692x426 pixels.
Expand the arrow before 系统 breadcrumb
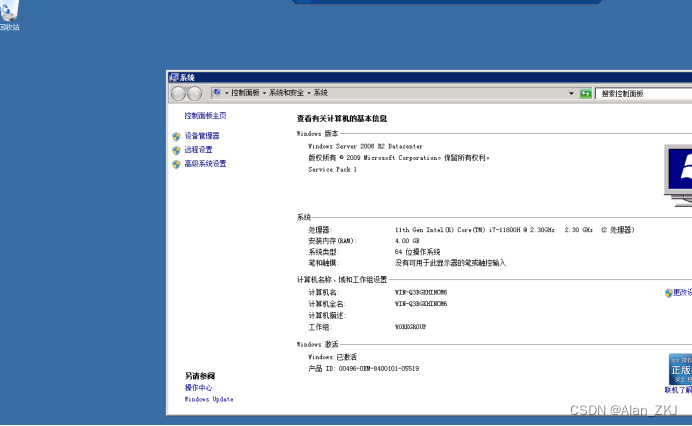pos(309,93)
